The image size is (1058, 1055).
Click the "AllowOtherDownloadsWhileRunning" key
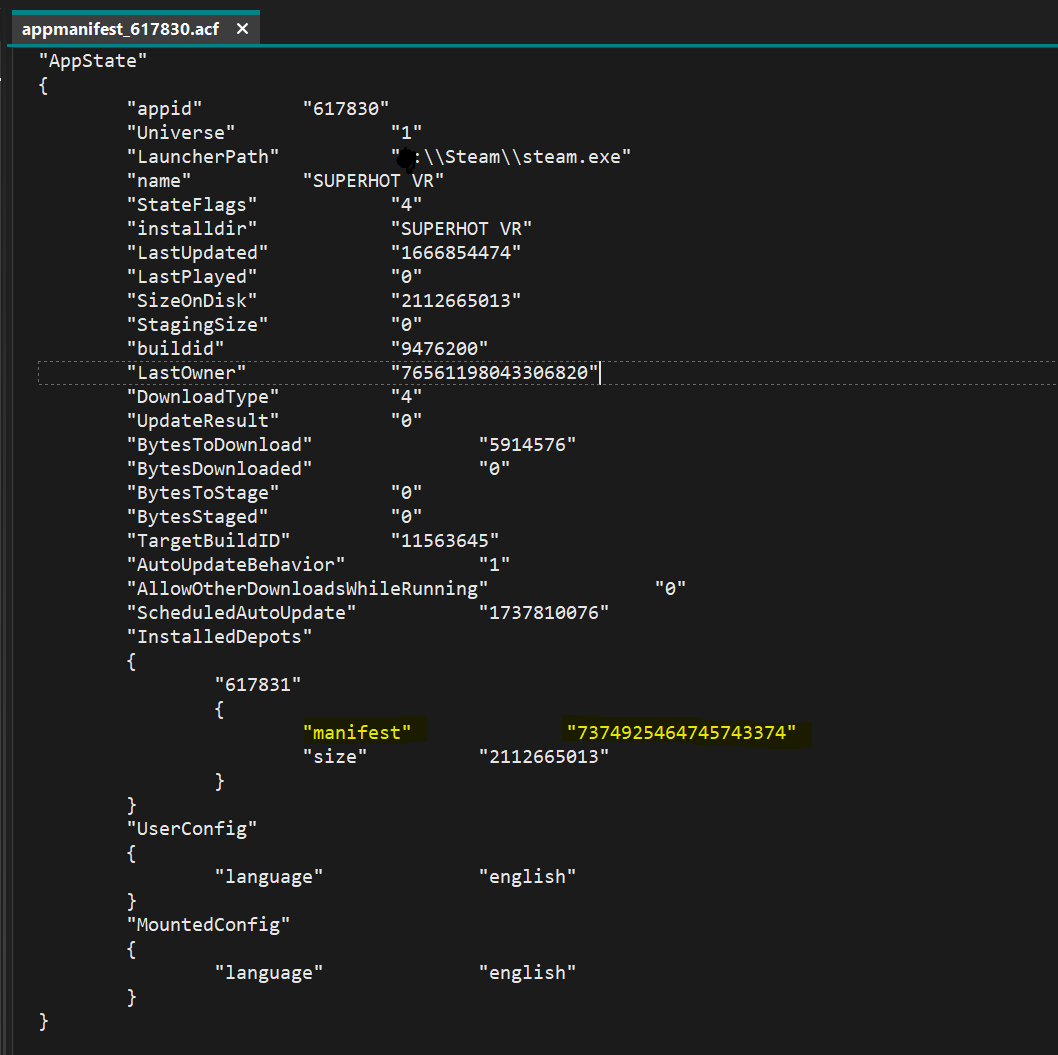pyautogui.click(x=307, y=589)
